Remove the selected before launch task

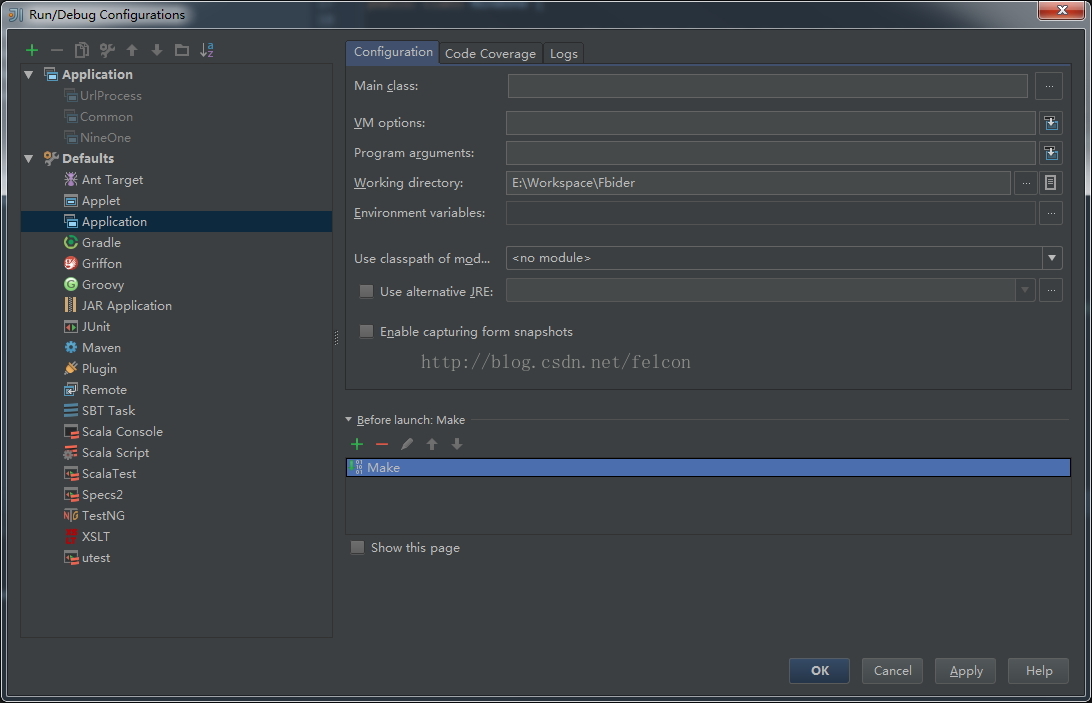click(382, 444)
